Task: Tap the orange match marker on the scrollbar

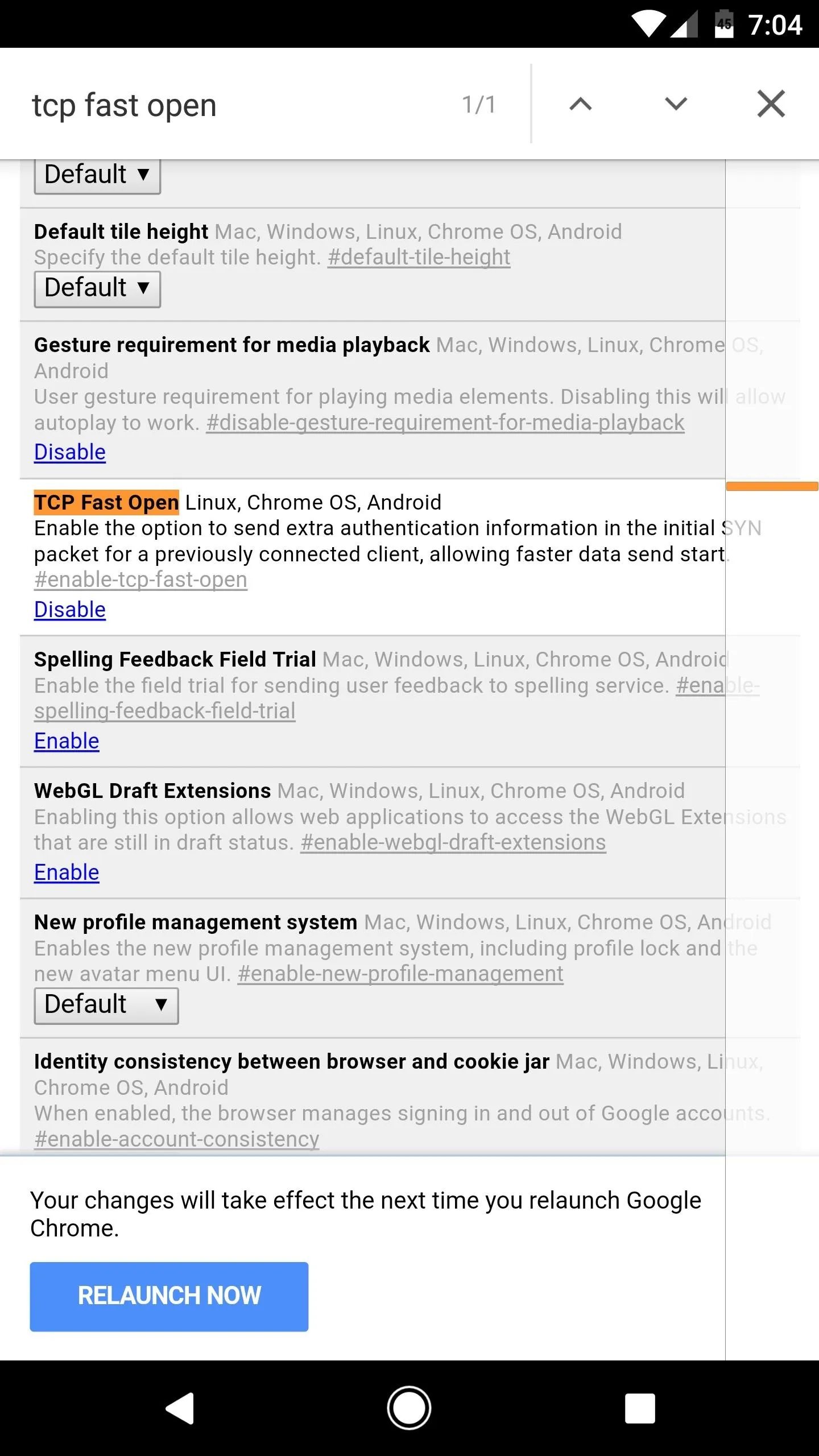Action: click(772, 486)
